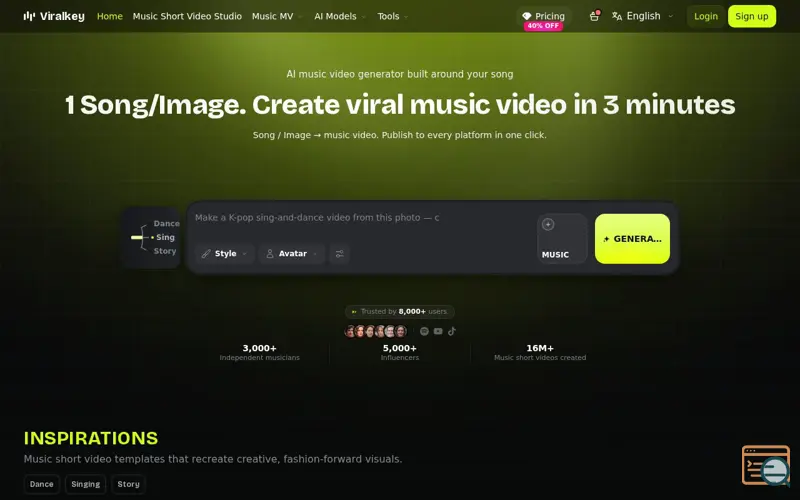
Task: Select the Sing mode option
Action: click(165, 237)
